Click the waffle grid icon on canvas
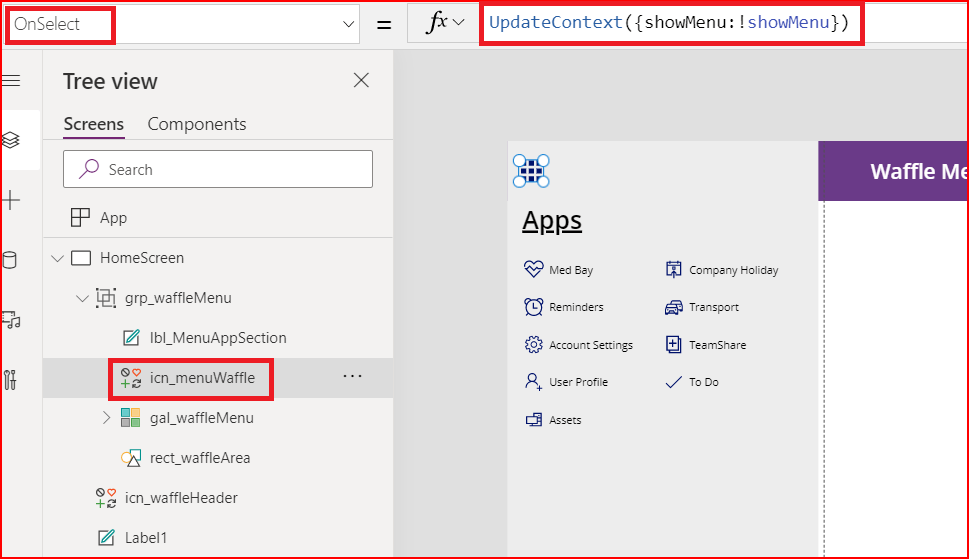969x559 pixels. (532, 171)
